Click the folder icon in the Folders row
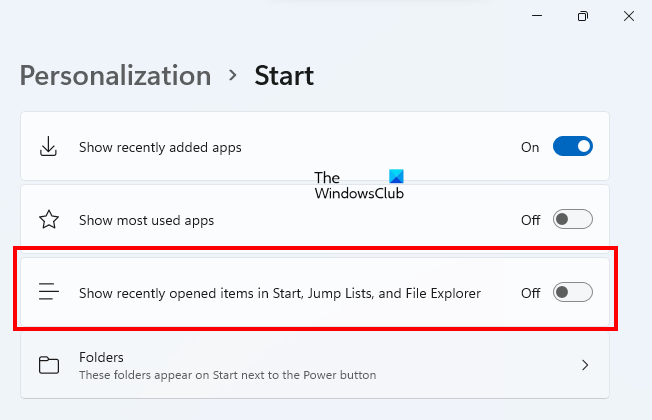This screenshot has width=652, height=420. (48, 365)
